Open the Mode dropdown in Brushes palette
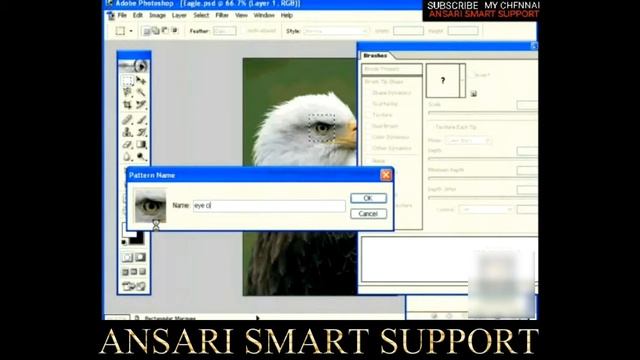The width and height of the screenshot is (640, 360). [x=468, y=140]
